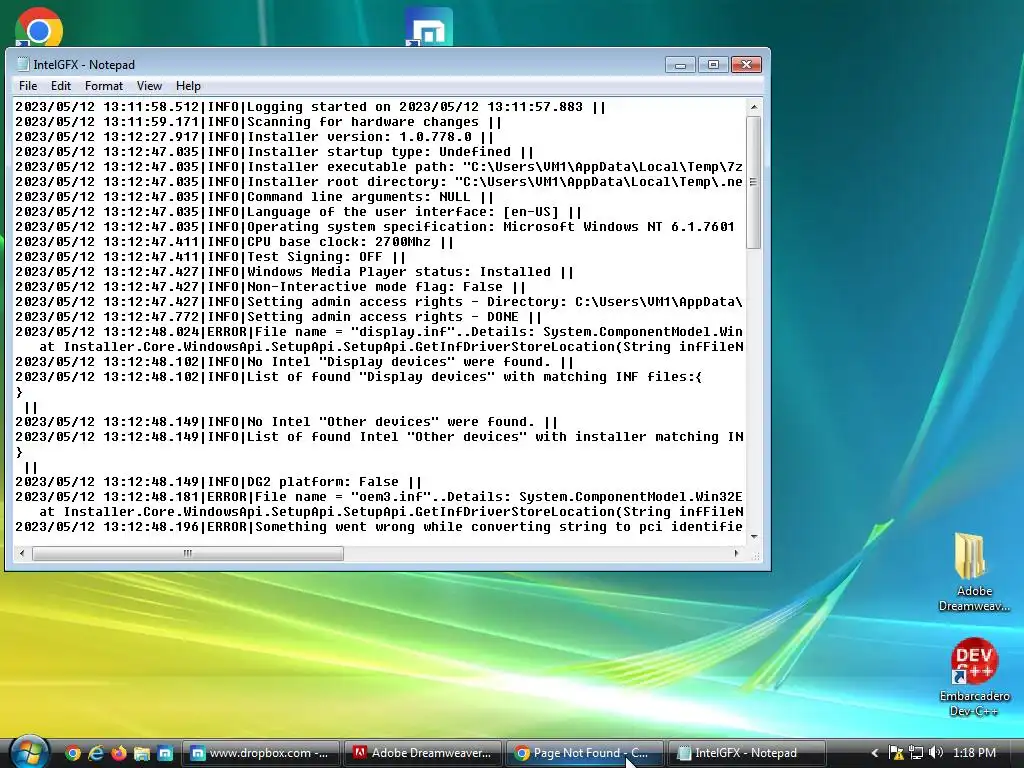Click the 'Command line arguments: NULL' line
Image resolution: width=1024 pixels, height=768 pixels.
pos(255,197)
